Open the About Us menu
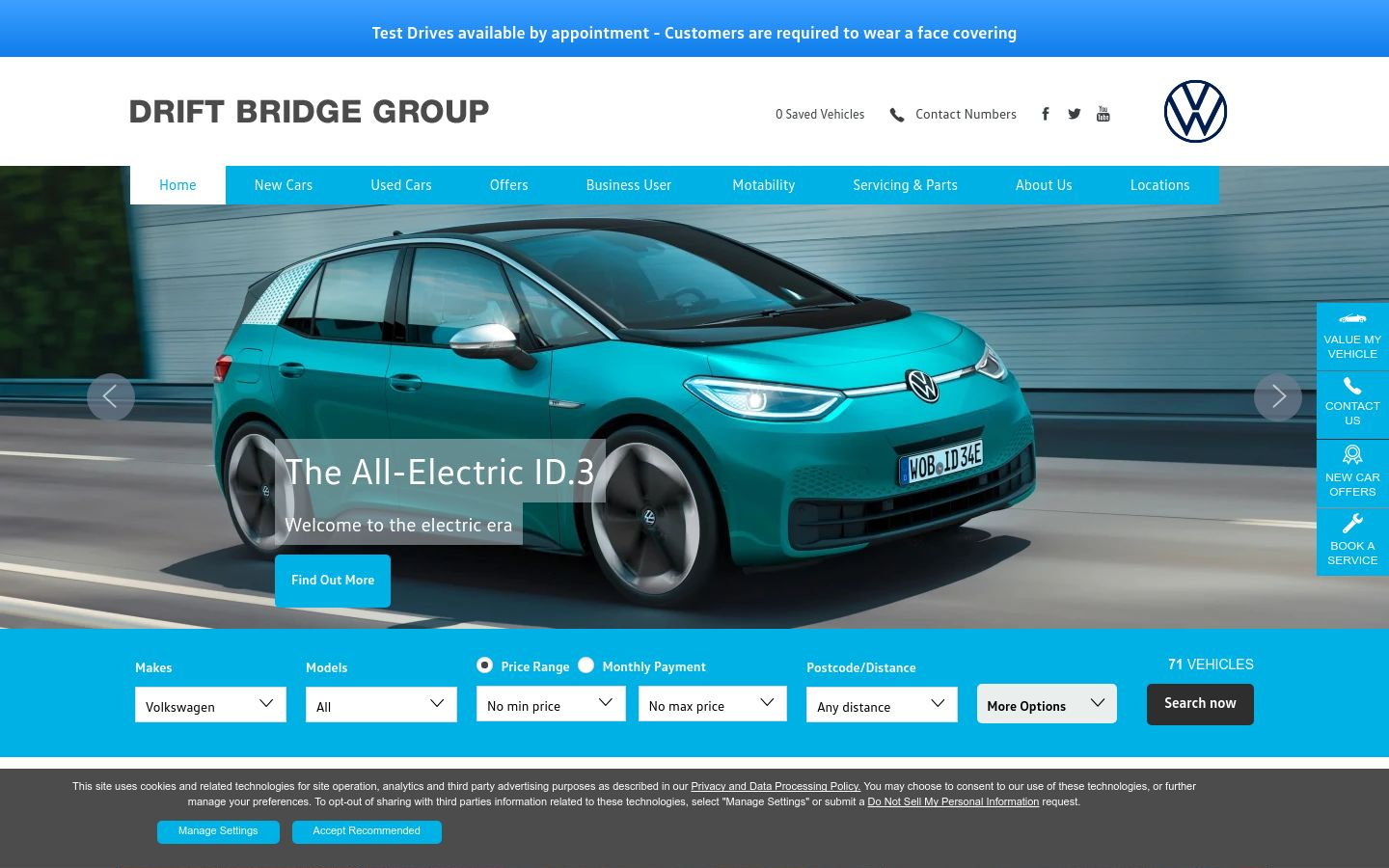The image size is (1389, 868). [x=1044, y=185]
